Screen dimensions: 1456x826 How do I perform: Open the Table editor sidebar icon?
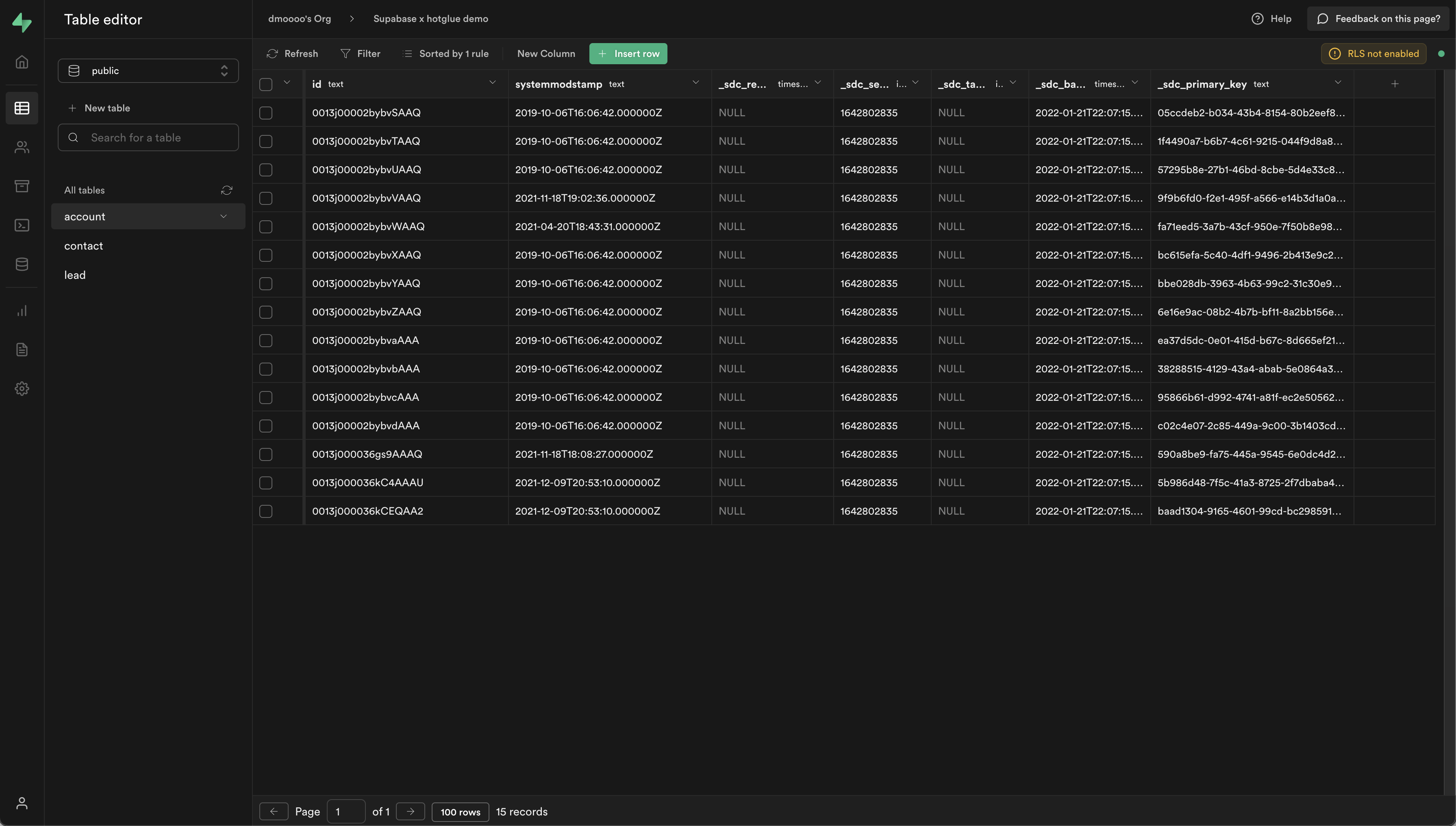coord(22,108)
